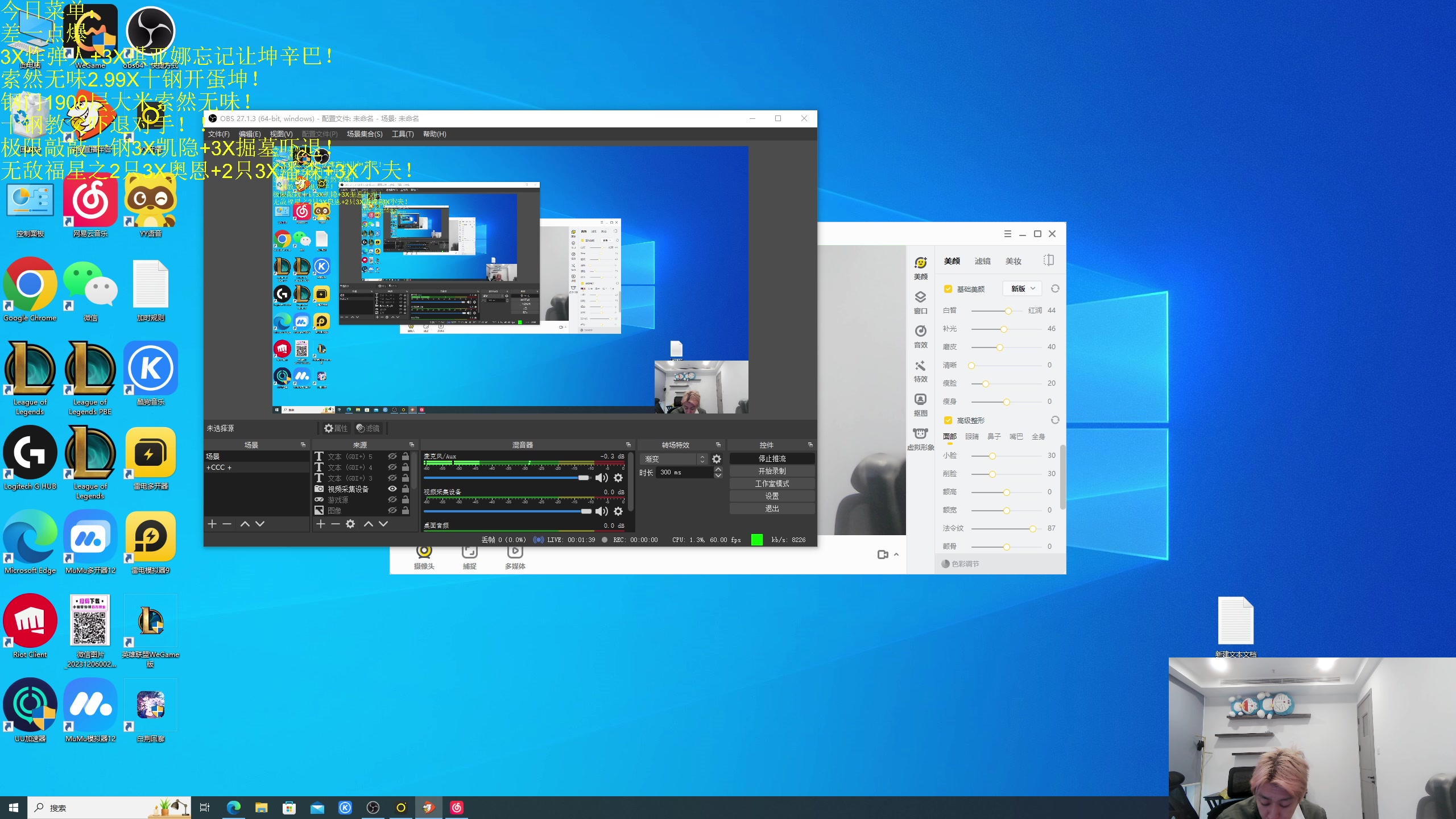The width and height of the screenshot is (1456, 819).
Task: Open File Explorer from the taskbar
Action: click(x=262, y=808)
